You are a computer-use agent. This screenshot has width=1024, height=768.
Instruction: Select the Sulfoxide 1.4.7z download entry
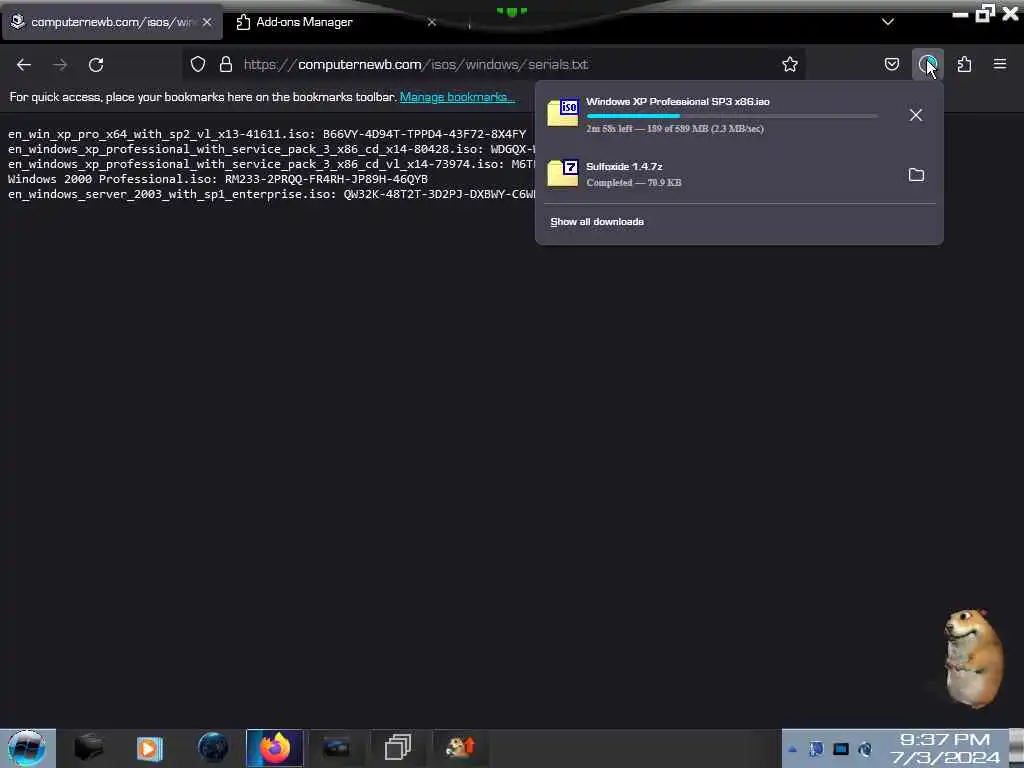[x=739, y=174]
